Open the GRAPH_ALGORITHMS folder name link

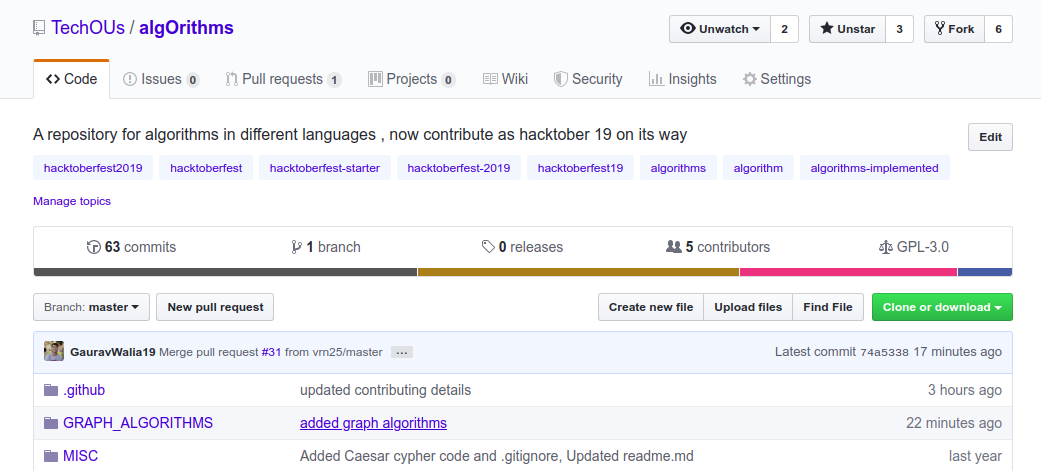(138, 423)
